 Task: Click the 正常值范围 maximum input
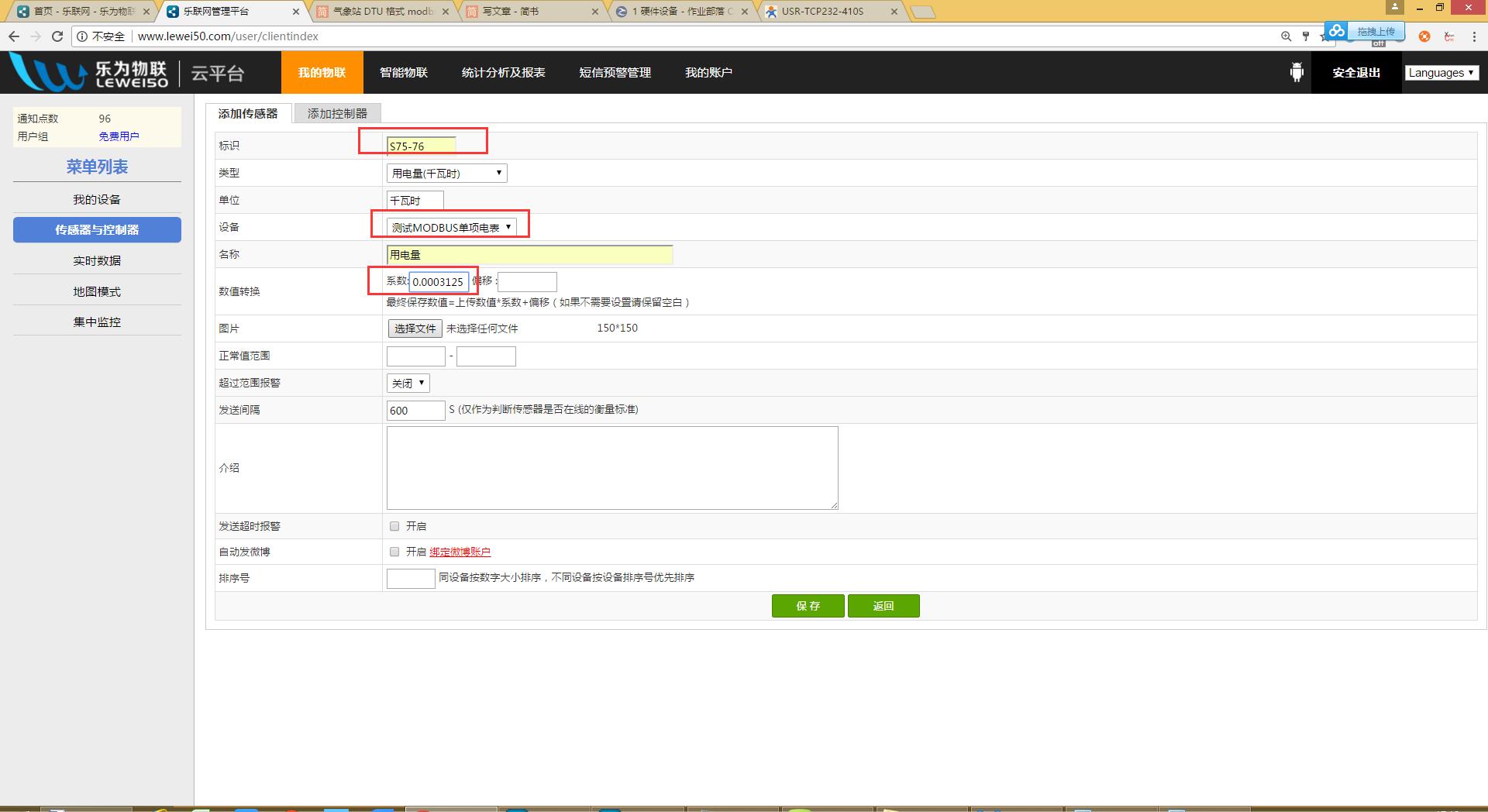pyautogui.click(x=486, y=356)
